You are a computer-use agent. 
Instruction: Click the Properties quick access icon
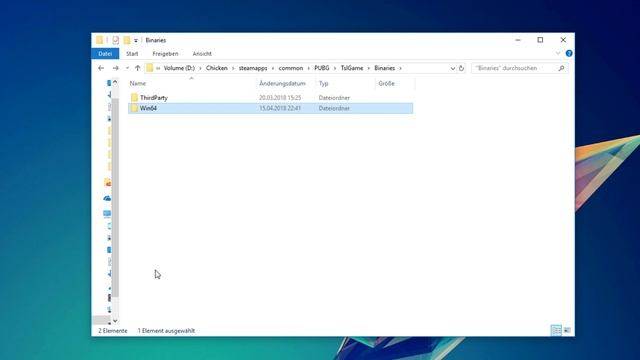116,40
